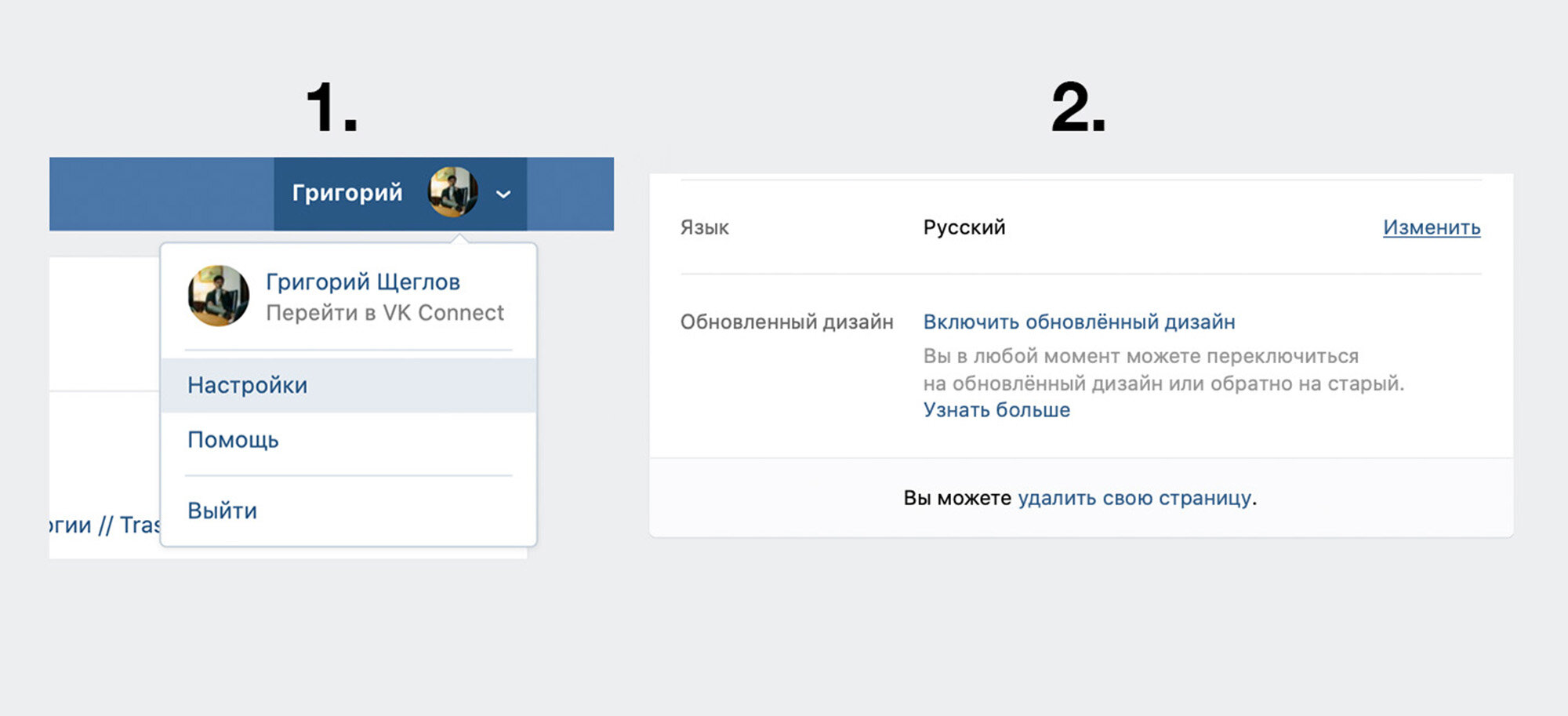This screenshot has height=716, width=1568.
Task: Click удалить свою страницу link
Action: click(x=1134, y=498)
